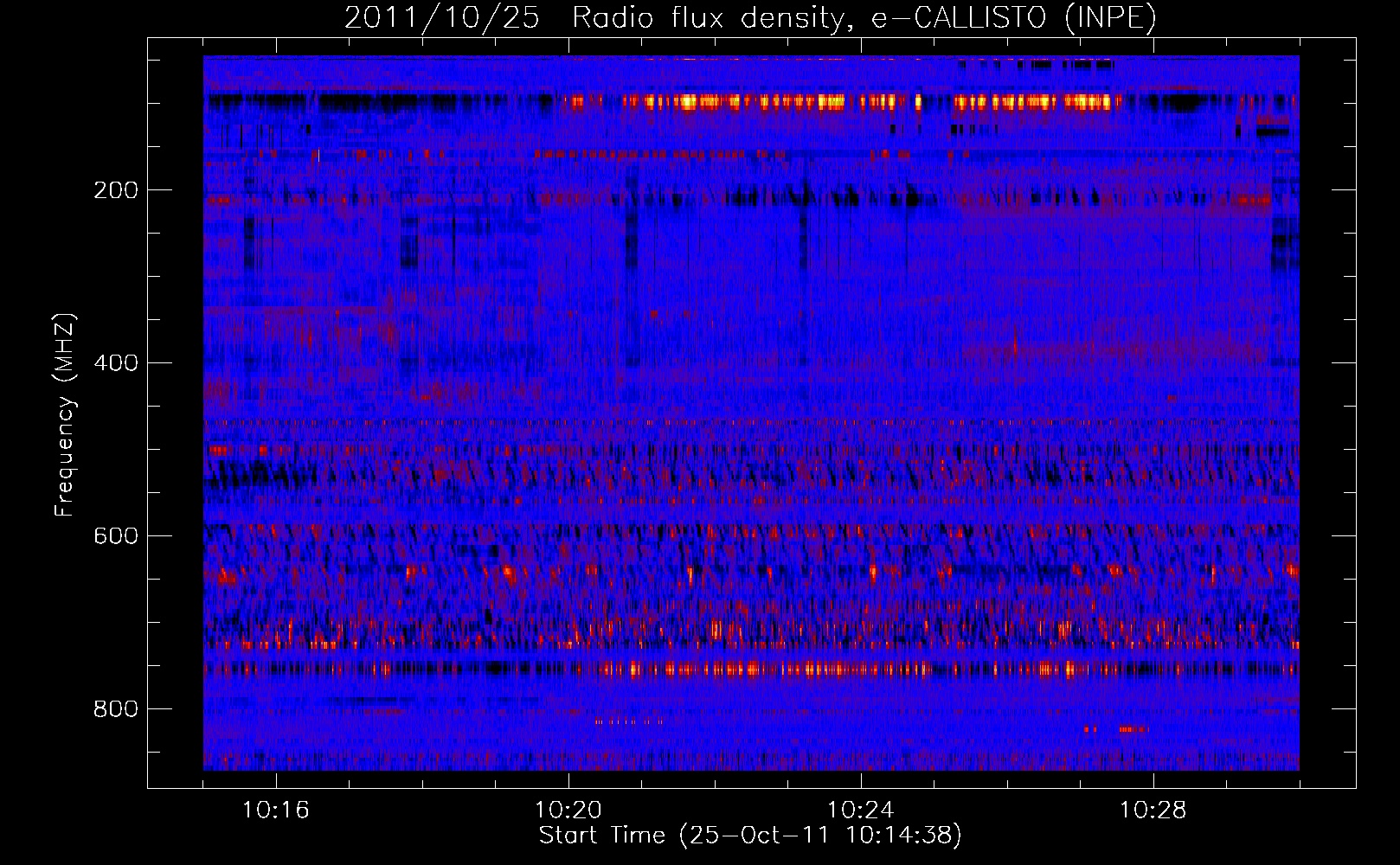Click the 10:28 time tick label
The height and width of the screenshot is (865, 1400).
click(1153, 811)
